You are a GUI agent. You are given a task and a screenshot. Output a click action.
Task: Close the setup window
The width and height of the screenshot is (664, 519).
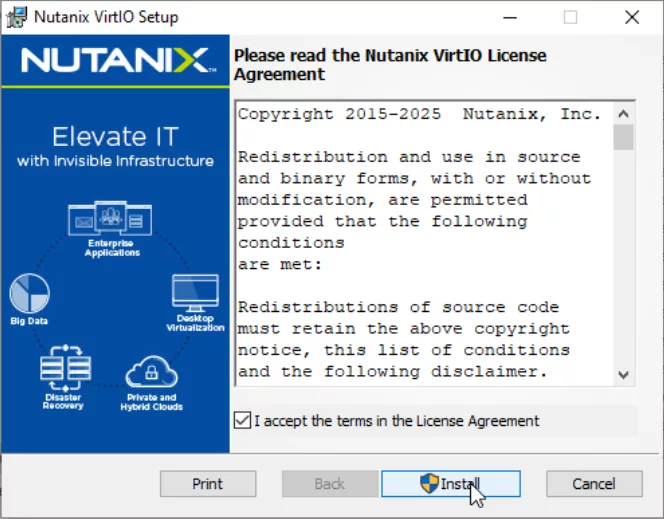tap(632, 17)
